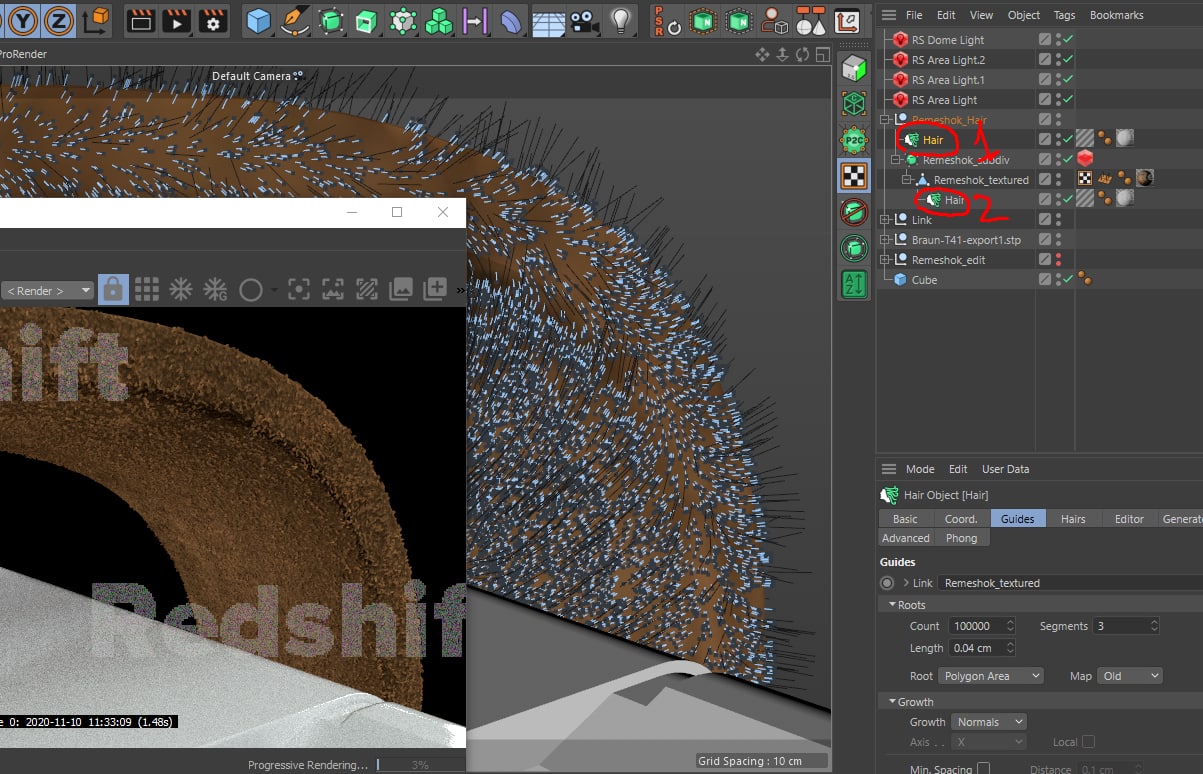Toggle the Z axis lock button
Image resolution: width=1203 pixels, height=774 pixels.
[57, 19]
